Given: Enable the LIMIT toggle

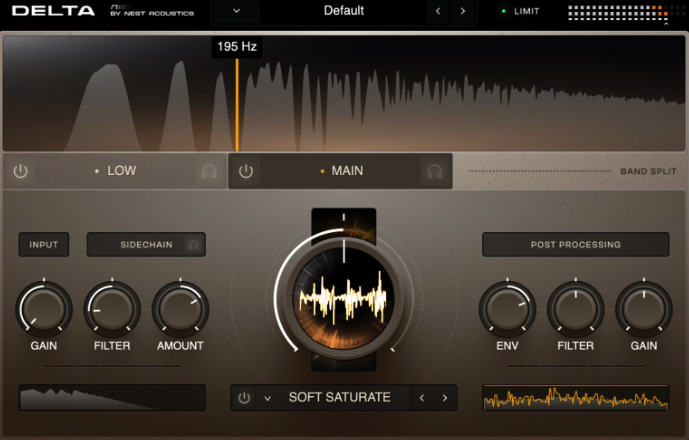Looking at the screenshot, I should [520, 11].
